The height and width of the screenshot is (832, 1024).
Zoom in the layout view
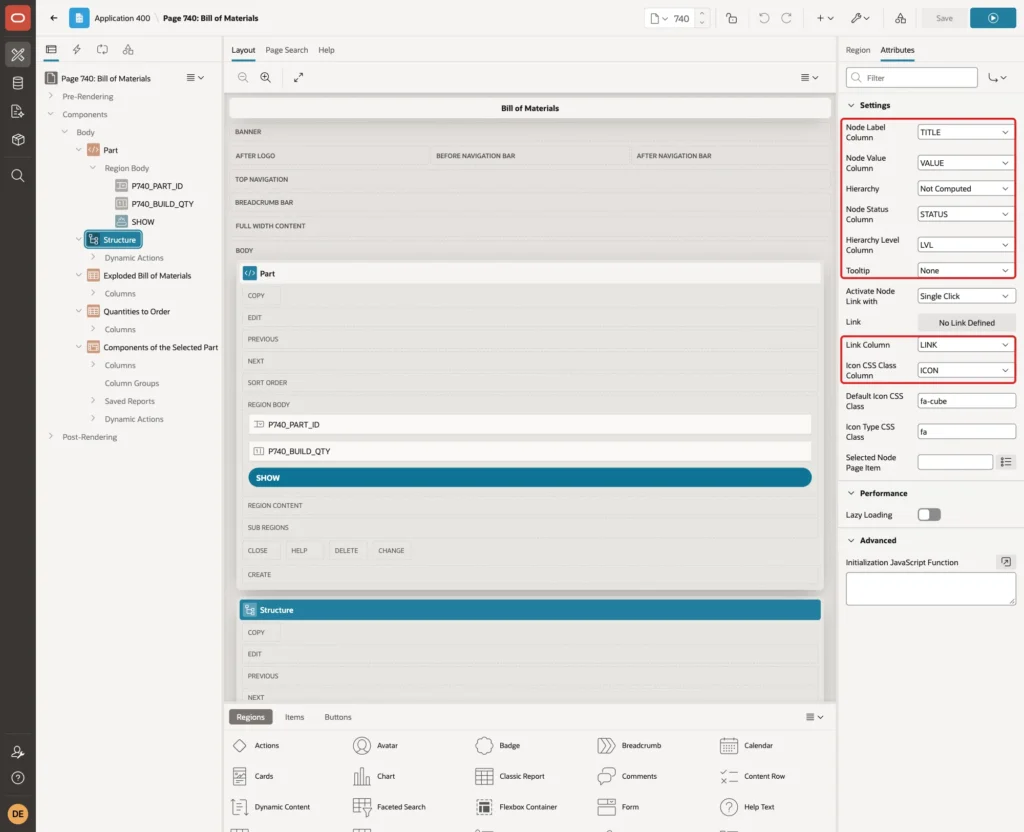[266, 77]
